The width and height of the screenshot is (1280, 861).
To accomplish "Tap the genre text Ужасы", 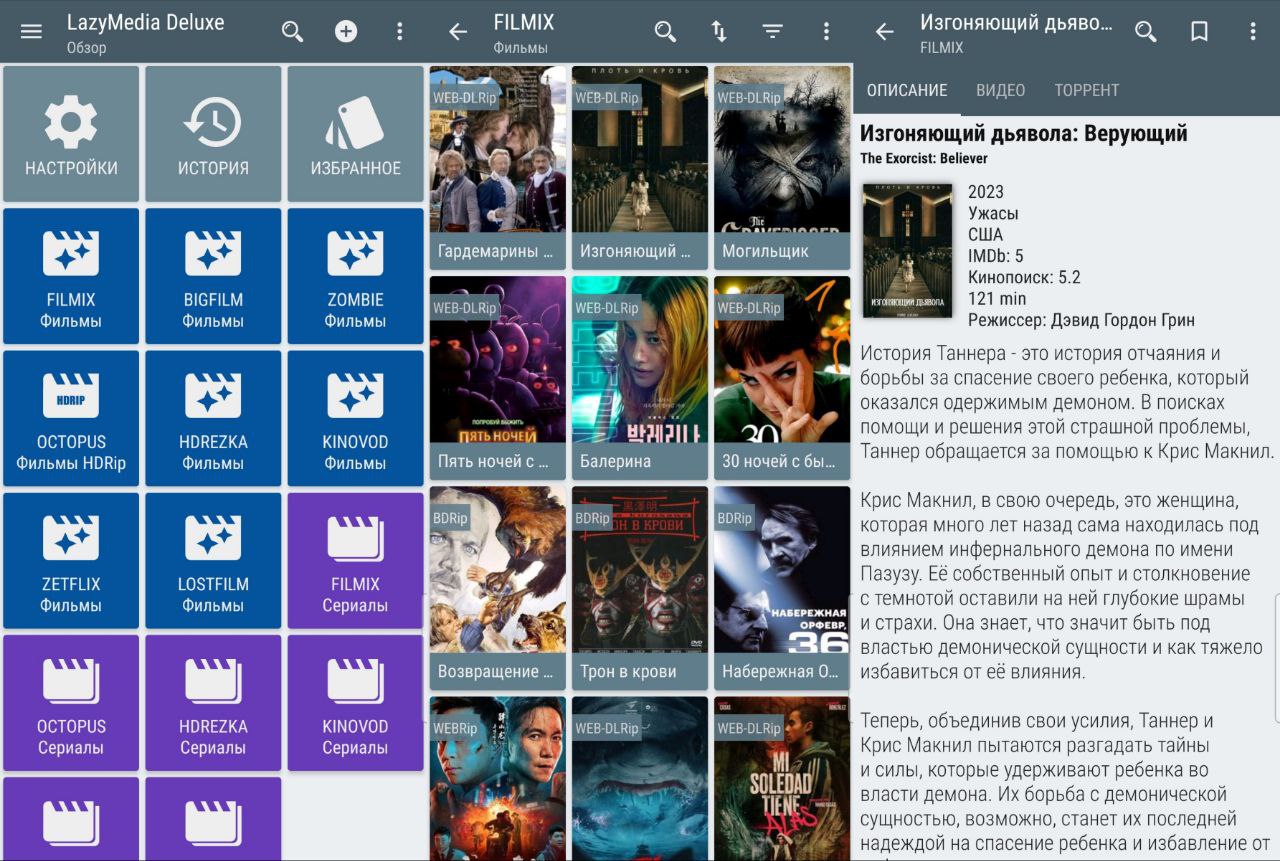I will 995,213.
